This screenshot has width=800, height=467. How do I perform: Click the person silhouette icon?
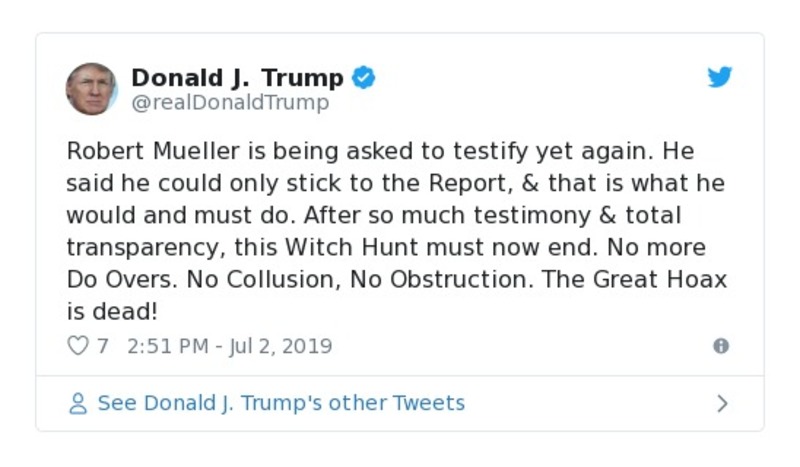78,404
